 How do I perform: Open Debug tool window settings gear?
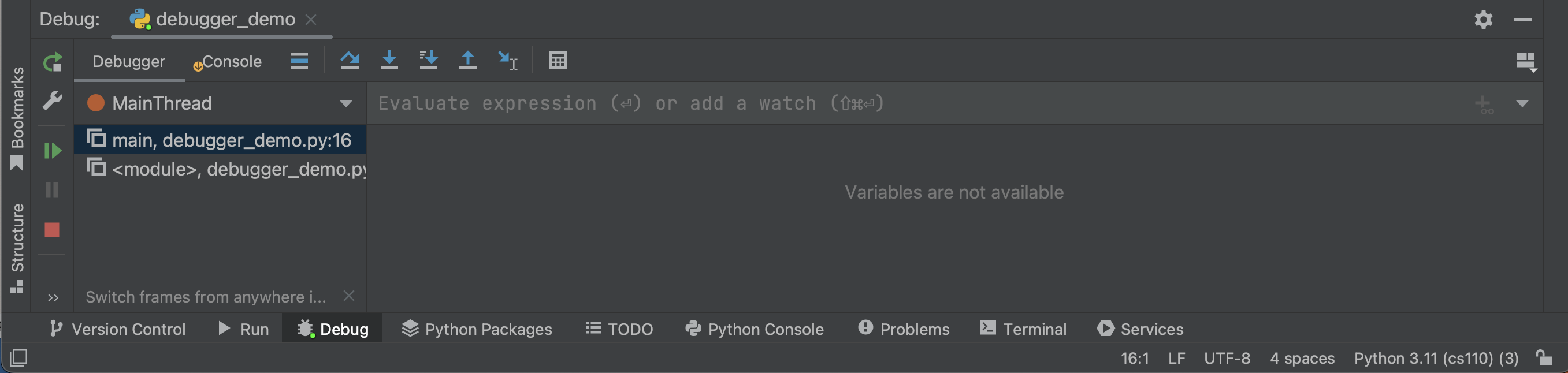coord(1484,20)
